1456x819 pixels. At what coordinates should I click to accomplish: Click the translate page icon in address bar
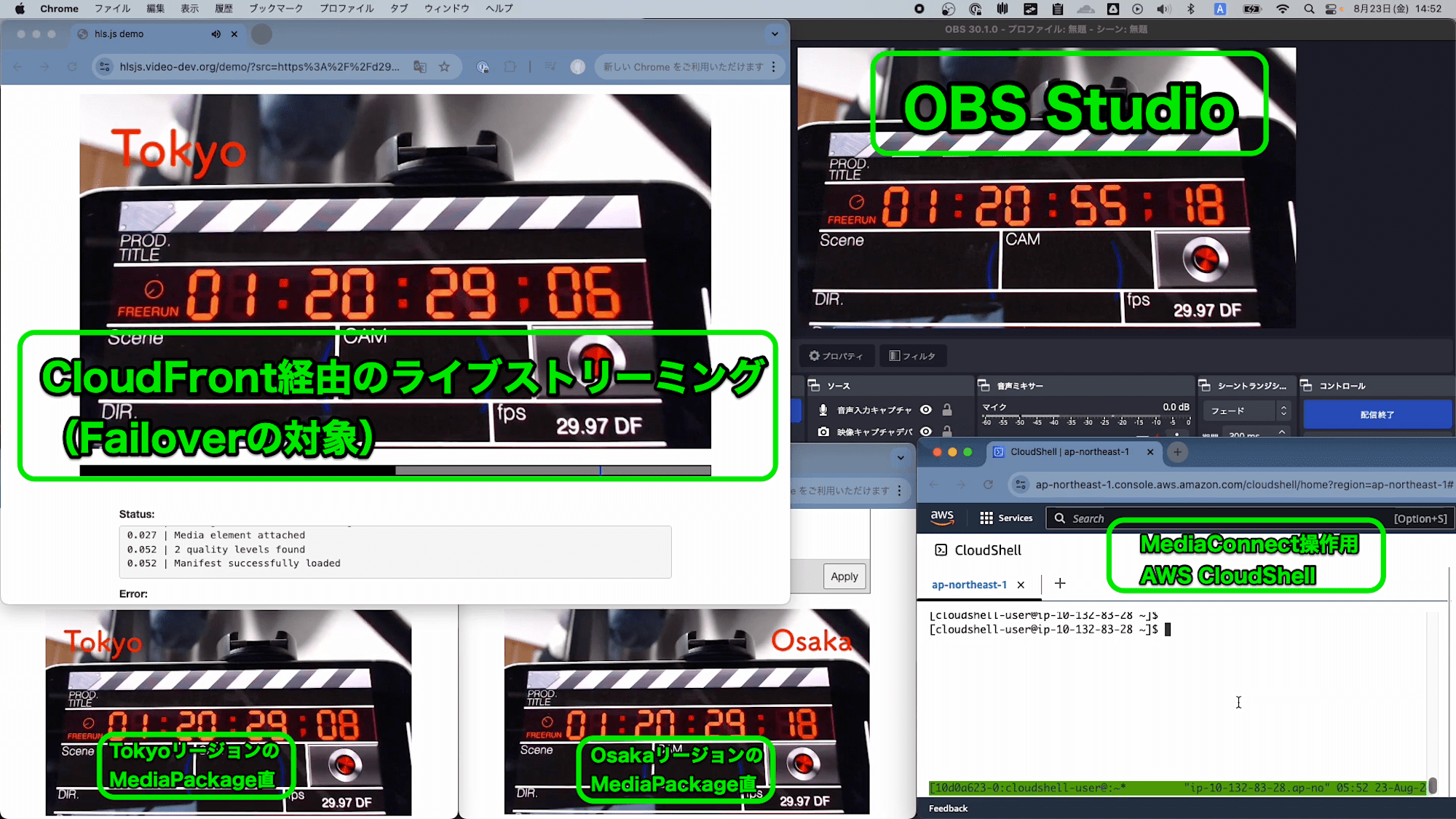click(420, 67)
